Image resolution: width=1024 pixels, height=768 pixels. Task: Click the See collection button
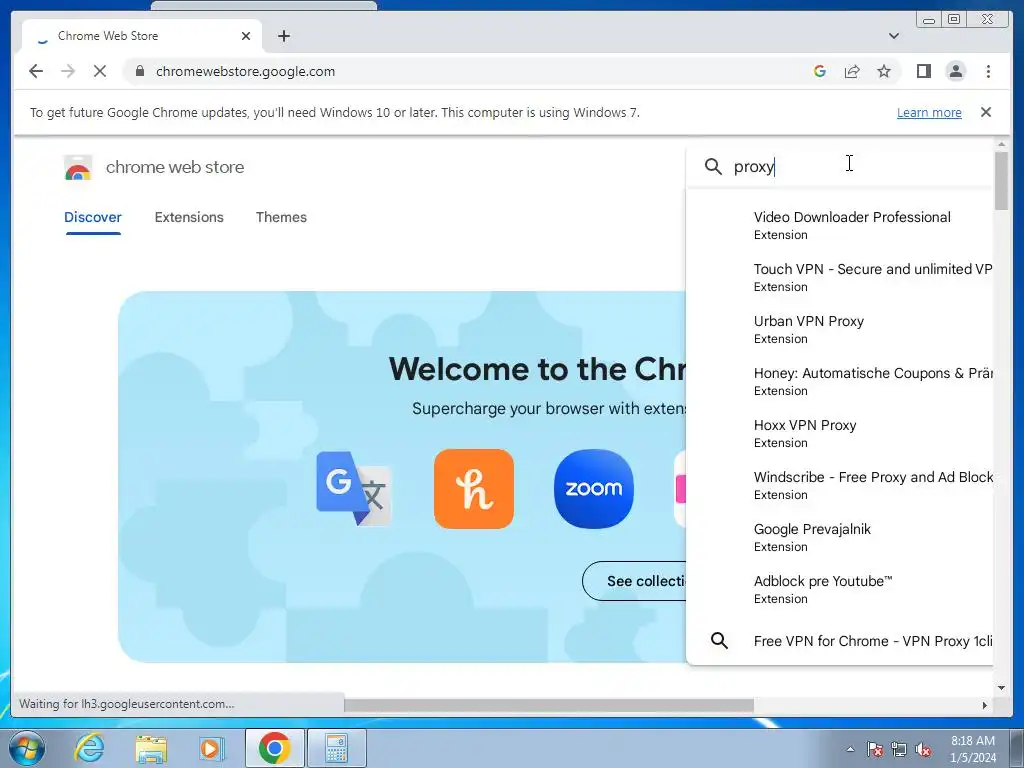[x=635, y=581]
